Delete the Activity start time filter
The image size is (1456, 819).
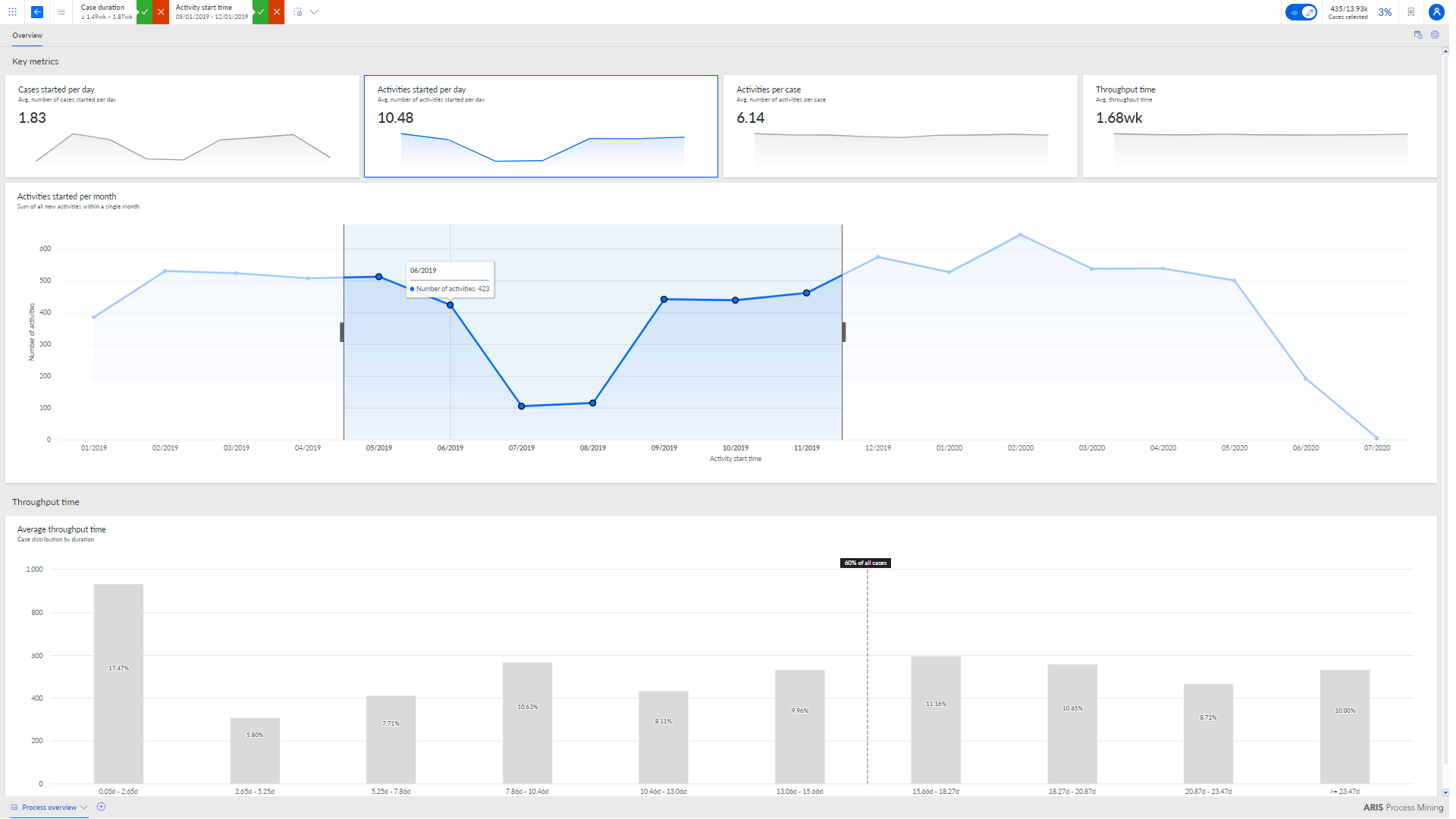tap(277, 12)
